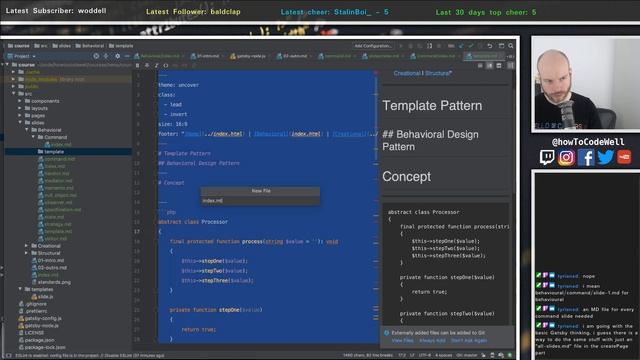Apply bold formatting in markdown toolbar
The height and width of the screenshot is (360, 640).
138,65
